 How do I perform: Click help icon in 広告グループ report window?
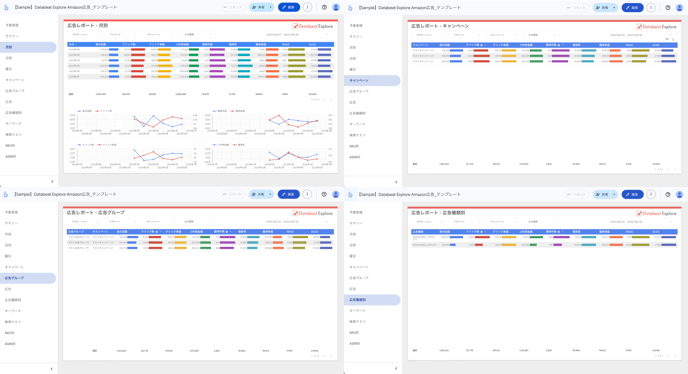(x=324, y=194)
